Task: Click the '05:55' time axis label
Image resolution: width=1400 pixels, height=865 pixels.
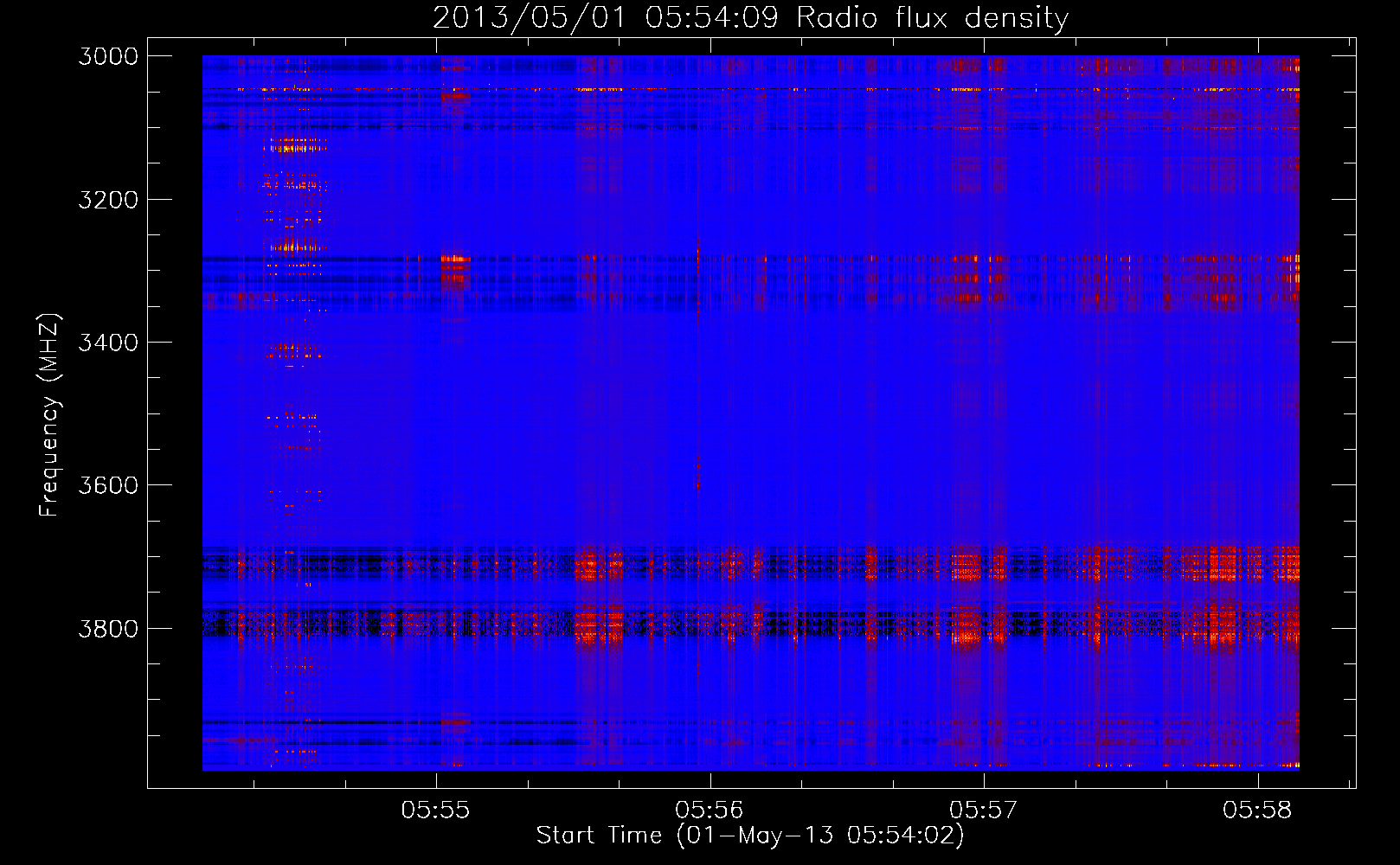Action: click(436, 811)
